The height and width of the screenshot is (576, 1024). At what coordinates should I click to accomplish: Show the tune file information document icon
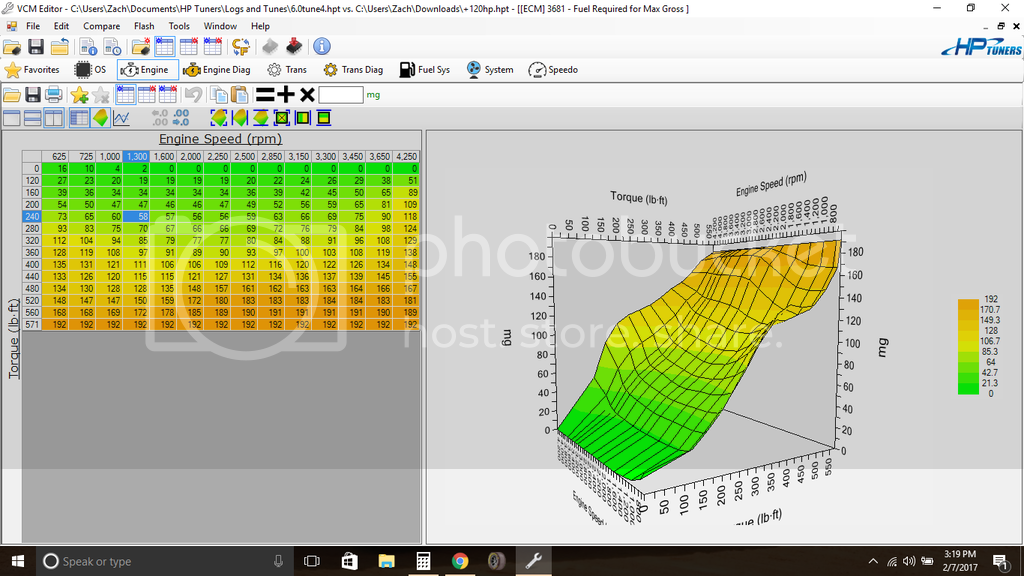(x=88, y=47)
